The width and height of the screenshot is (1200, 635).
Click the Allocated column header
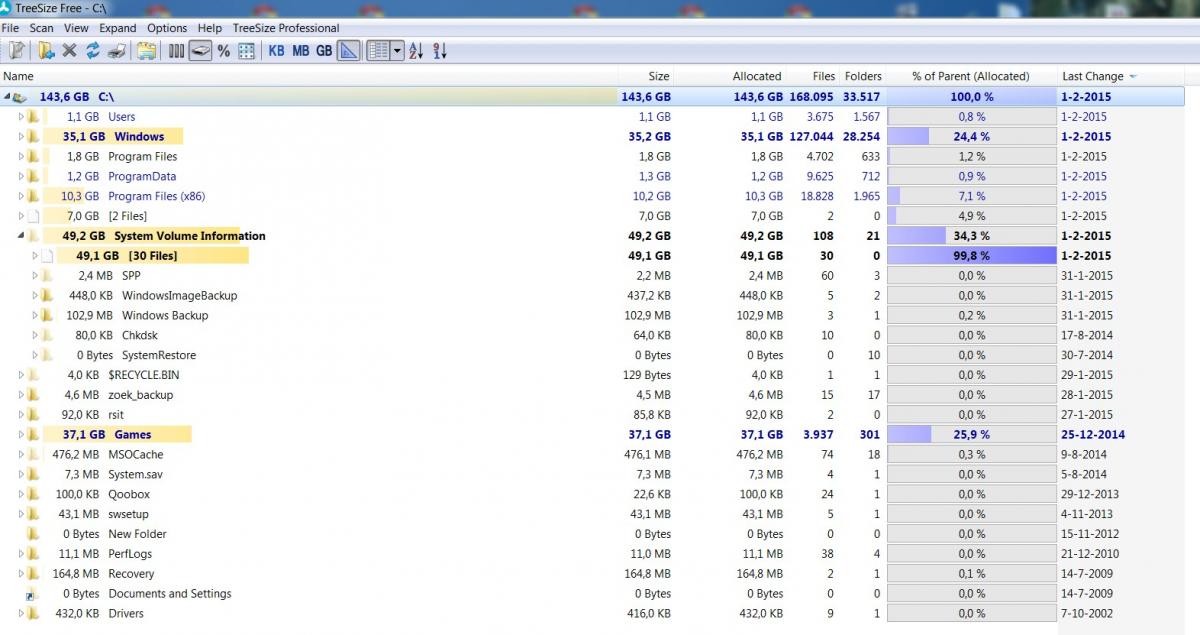[756, 76]
